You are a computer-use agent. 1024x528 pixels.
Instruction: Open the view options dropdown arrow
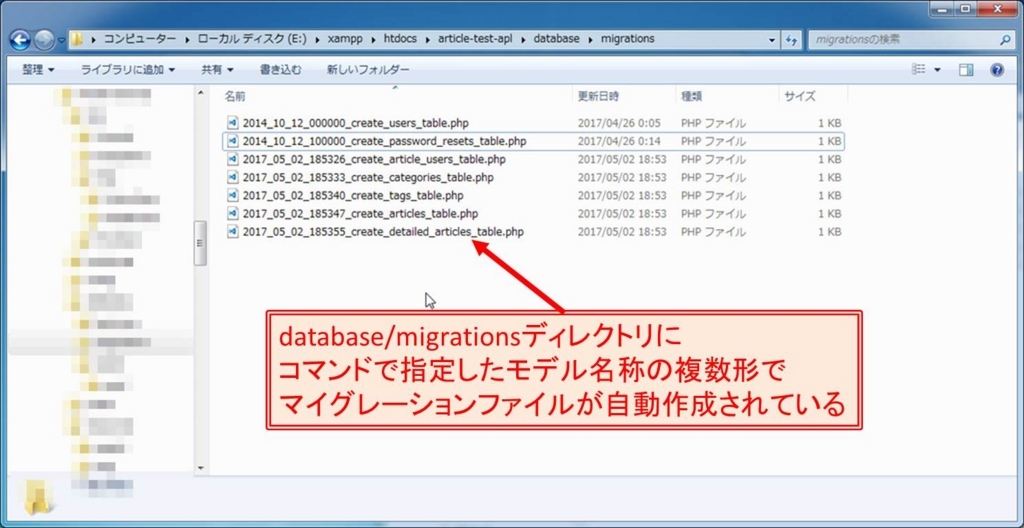coord(937,70)
